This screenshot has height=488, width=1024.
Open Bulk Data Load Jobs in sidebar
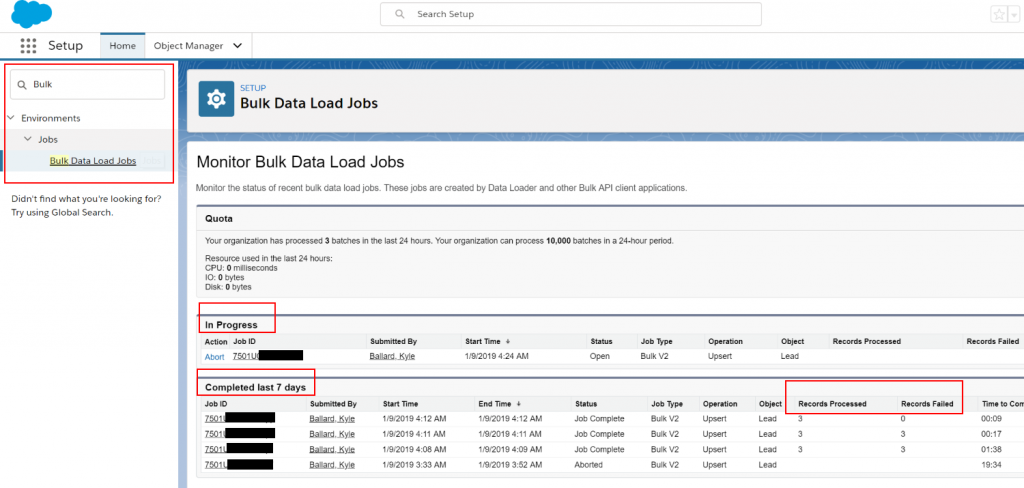93,161
